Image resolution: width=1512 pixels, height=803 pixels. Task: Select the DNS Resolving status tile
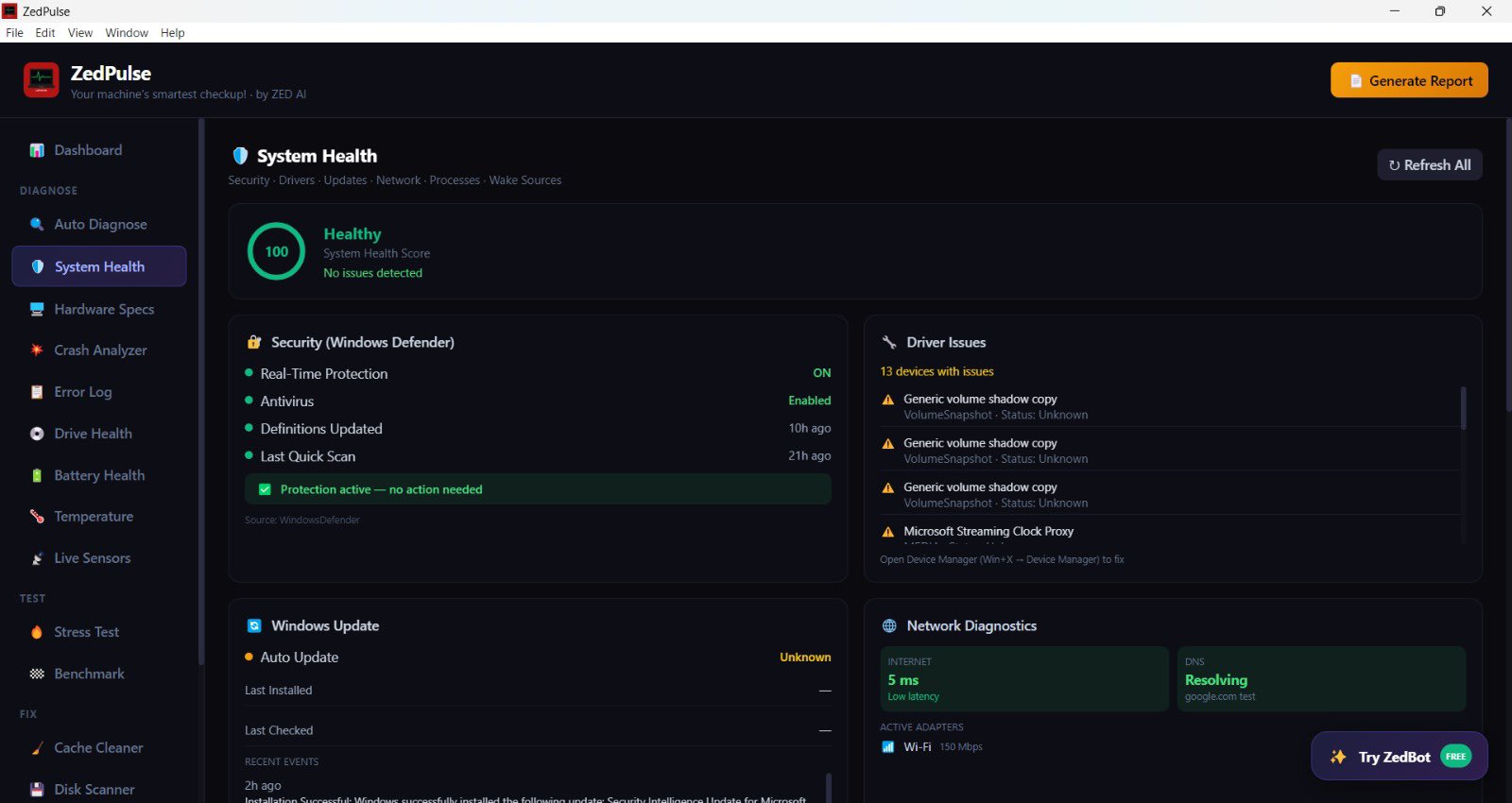tap(1321, 678)
